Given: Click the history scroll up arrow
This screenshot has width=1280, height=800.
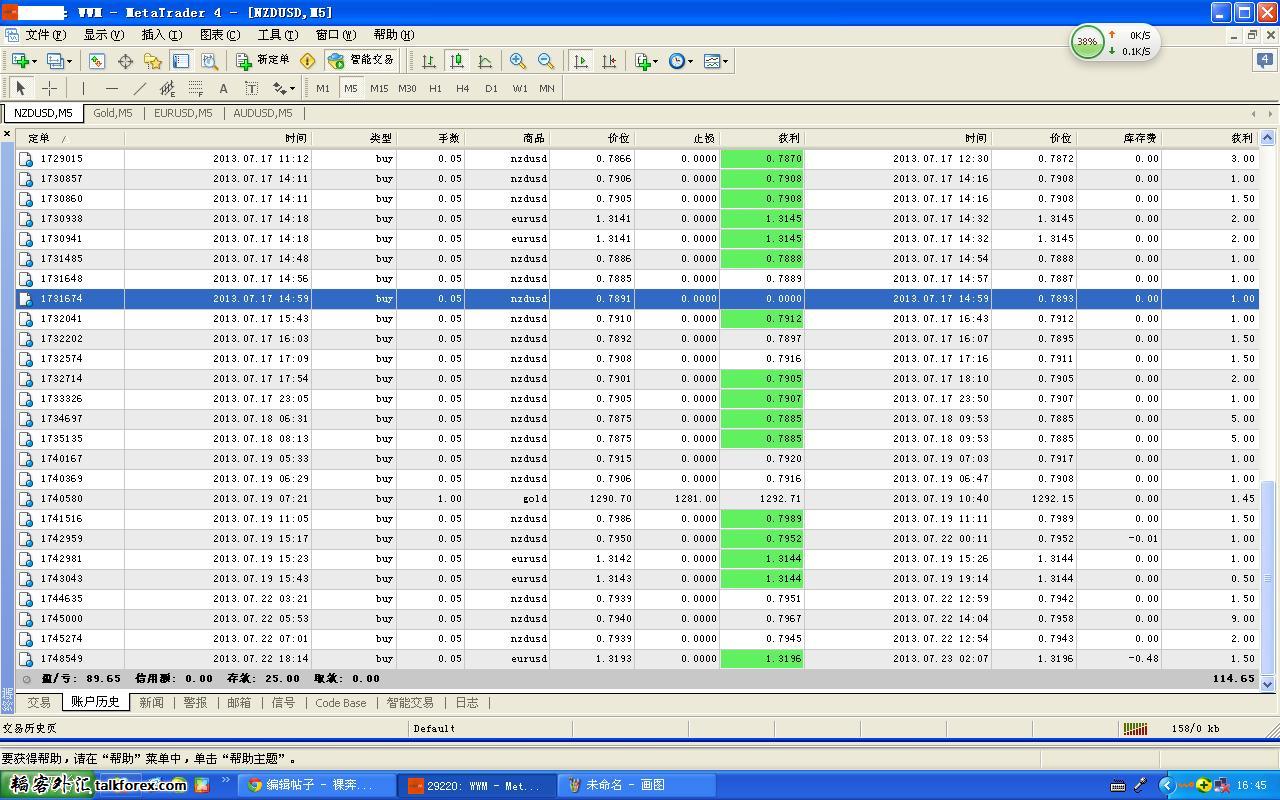Looking at the screenshot, I should 1268,138.
